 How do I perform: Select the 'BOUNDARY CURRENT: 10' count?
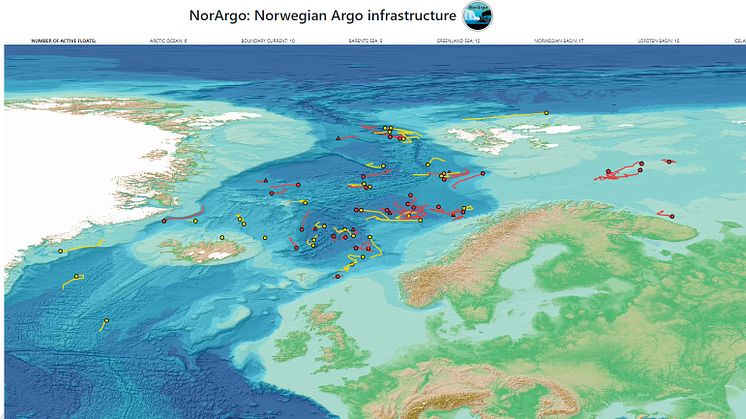pos(268,41)
